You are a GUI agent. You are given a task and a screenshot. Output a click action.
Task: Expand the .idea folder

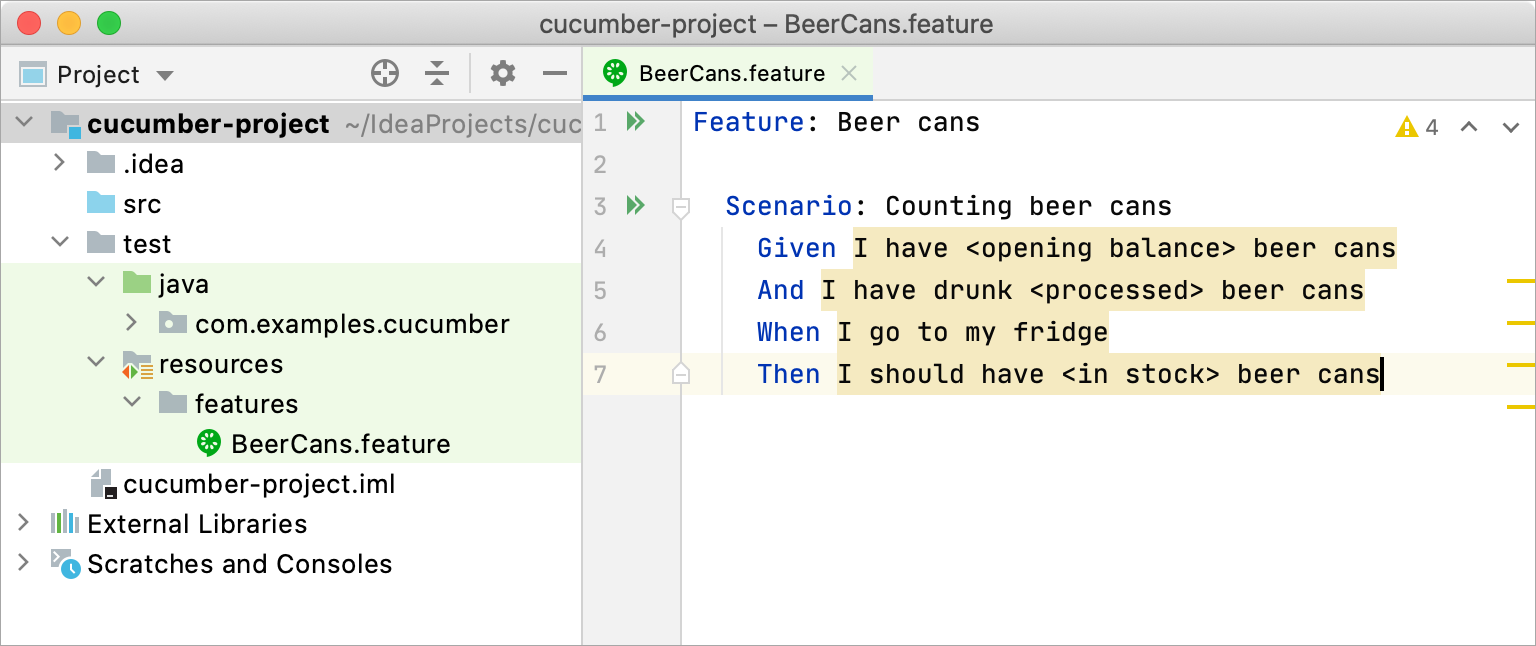click(x=60, y=163)
